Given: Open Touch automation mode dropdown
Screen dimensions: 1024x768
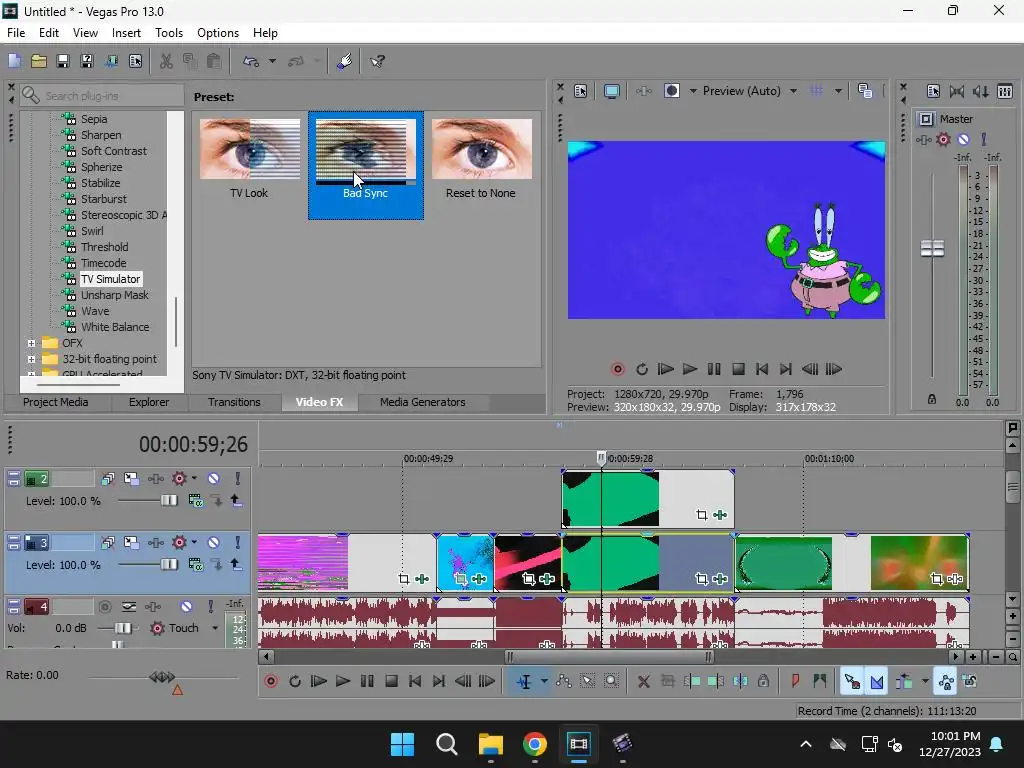Looking at the screenshot, I should click(215, 628).
